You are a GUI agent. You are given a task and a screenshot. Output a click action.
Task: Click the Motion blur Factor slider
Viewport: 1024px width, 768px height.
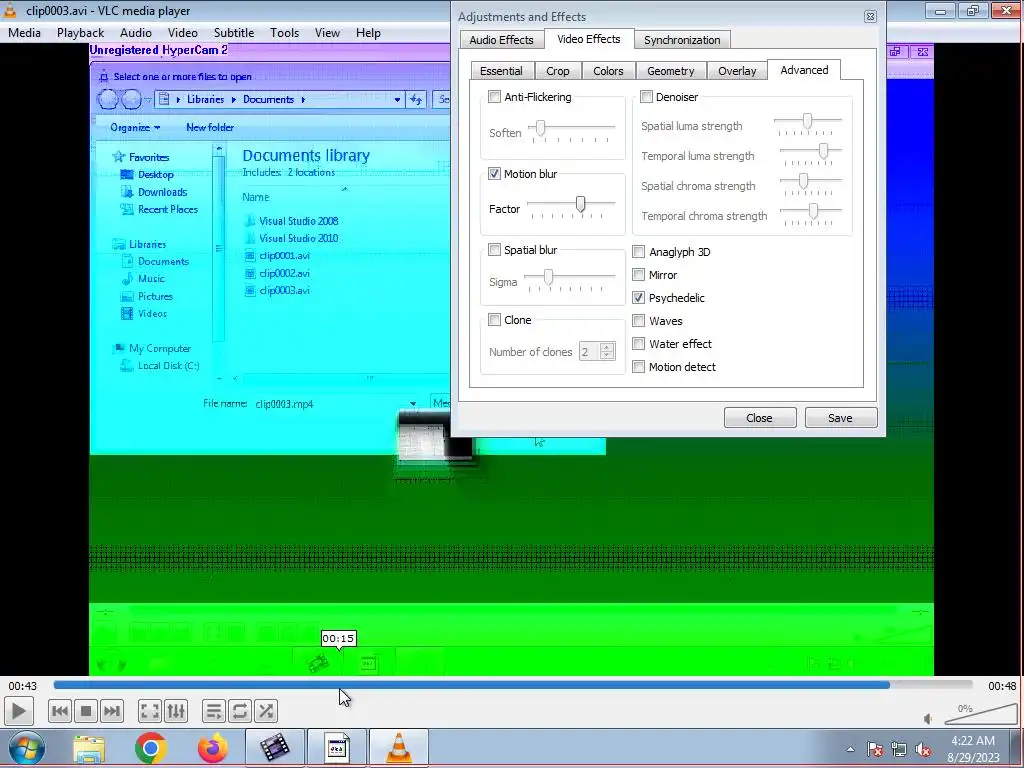[x=571, y=206]
